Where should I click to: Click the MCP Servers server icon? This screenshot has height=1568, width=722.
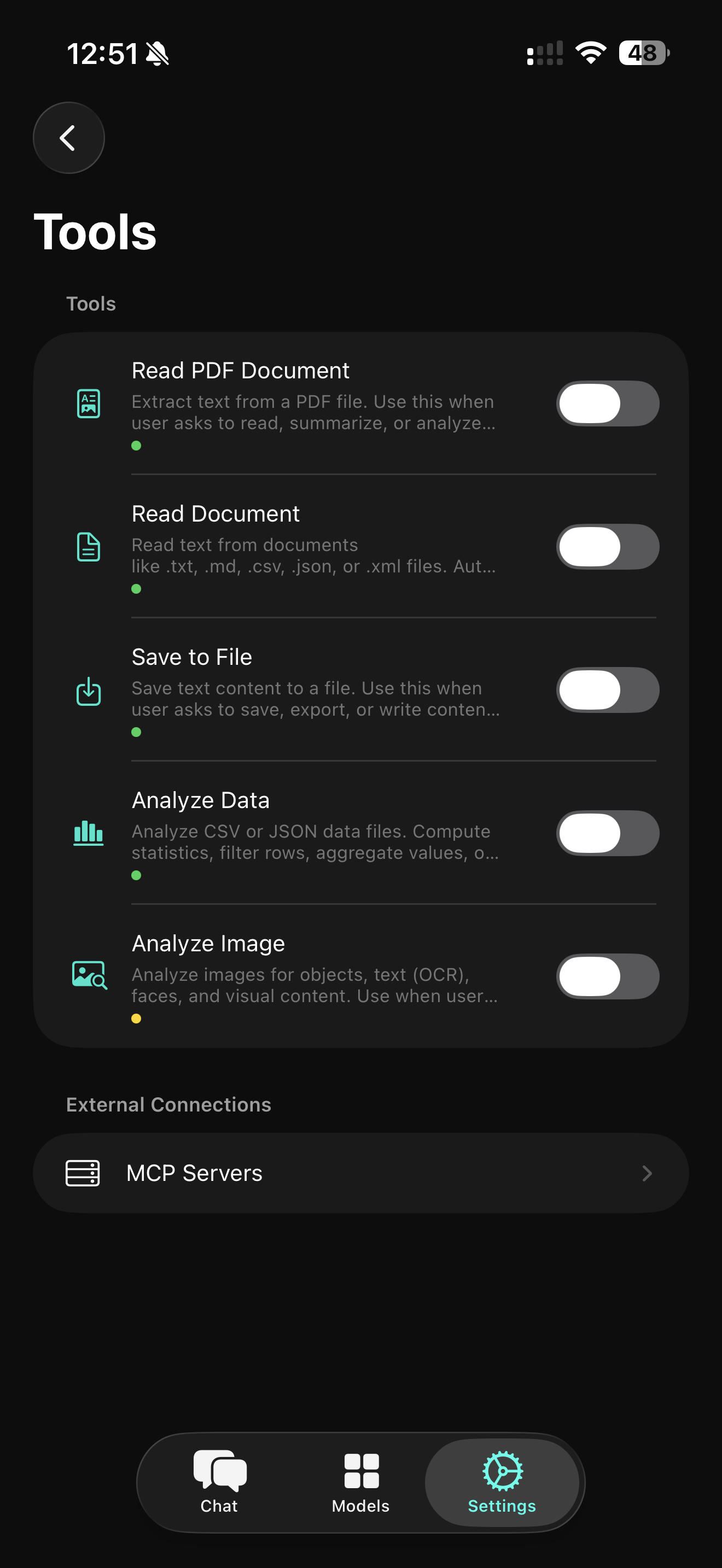[x=82, y=1173]
